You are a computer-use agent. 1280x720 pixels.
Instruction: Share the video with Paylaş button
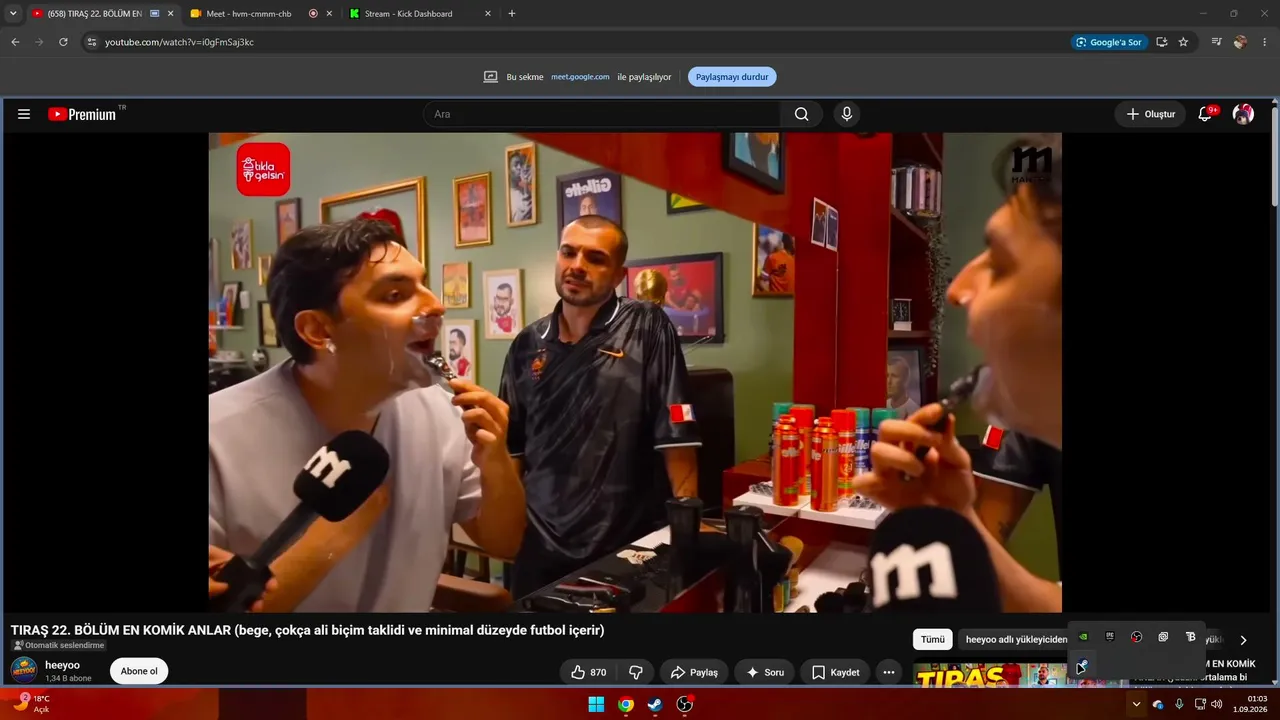click(x=694, y=672)
